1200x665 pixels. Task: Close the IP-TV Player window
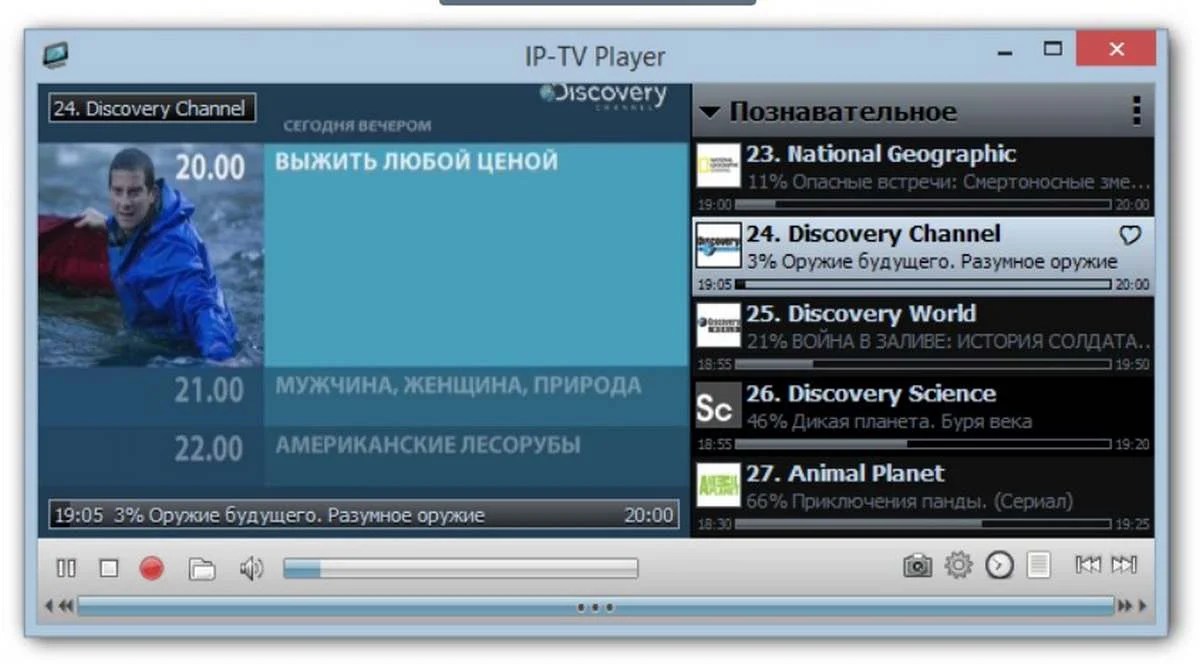[x=1116, y=49]
